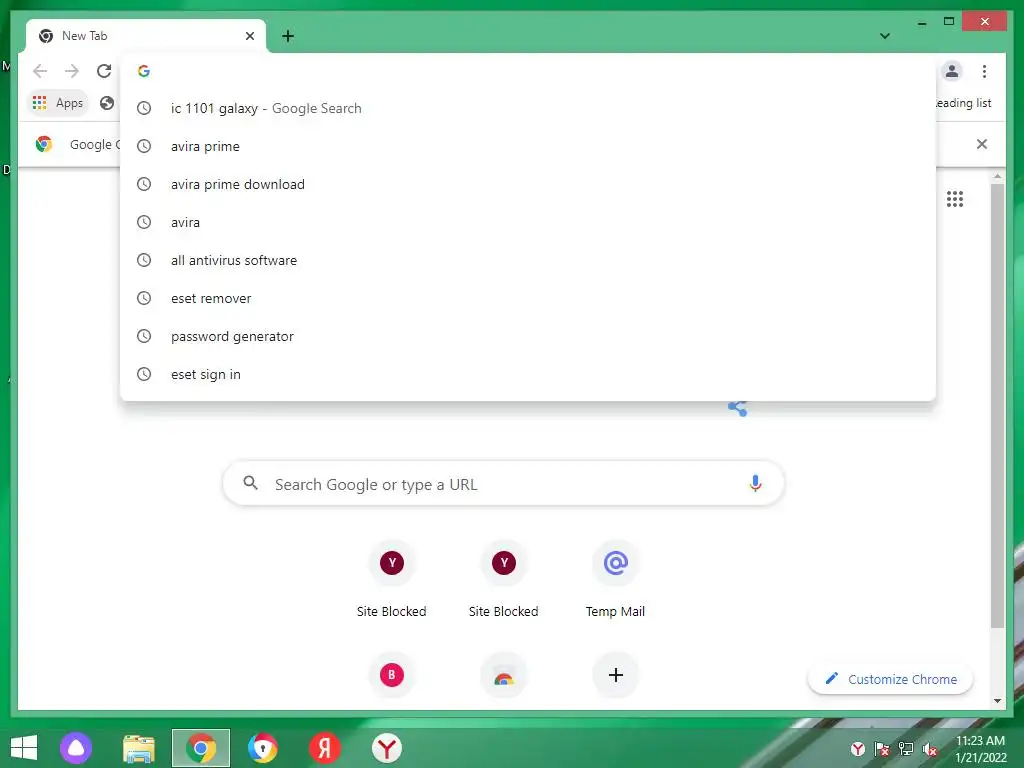
Task: Open the second Site Blocked shortcut
Action: tap(504, 581)
